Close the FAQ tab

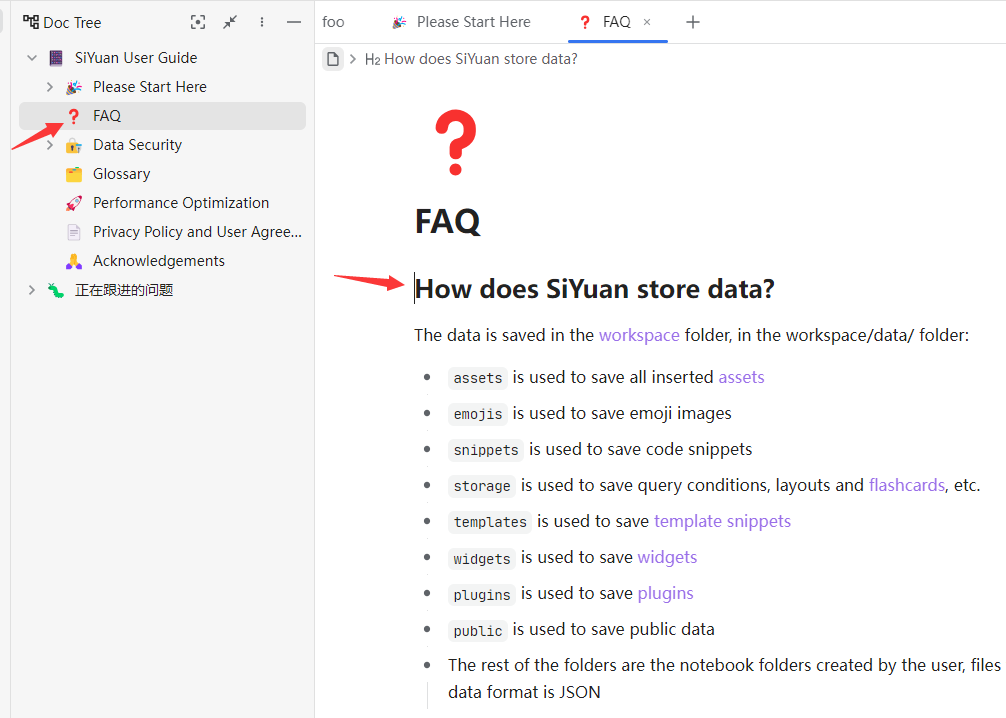point(647,22)
